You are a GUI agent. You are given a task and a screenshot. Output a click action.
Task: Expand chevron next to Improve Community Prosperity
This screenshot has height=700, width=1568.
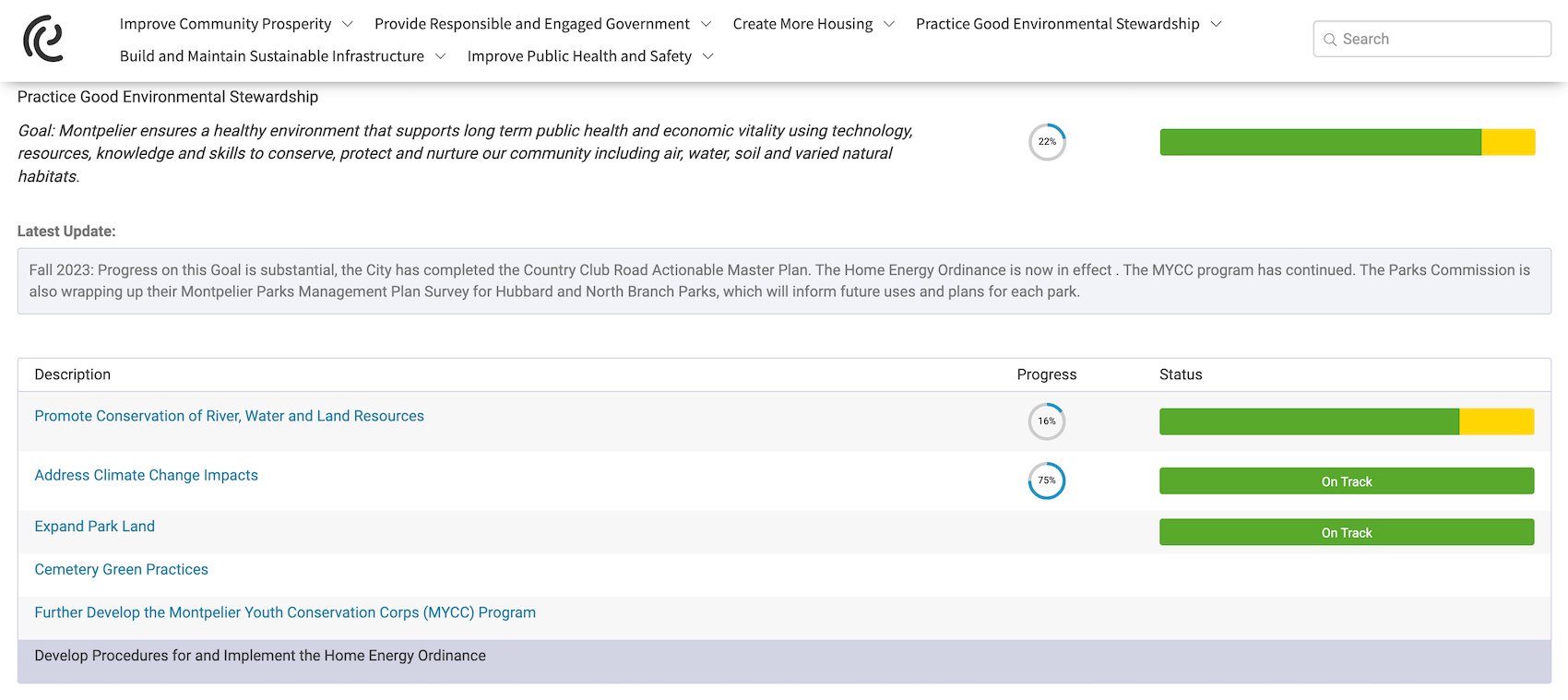(x=347, y=24)
